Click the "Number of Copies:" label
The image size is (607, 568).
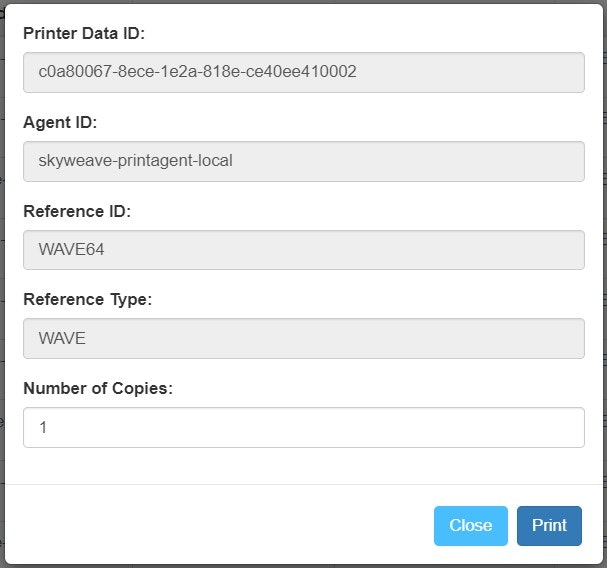pos(98,388)
